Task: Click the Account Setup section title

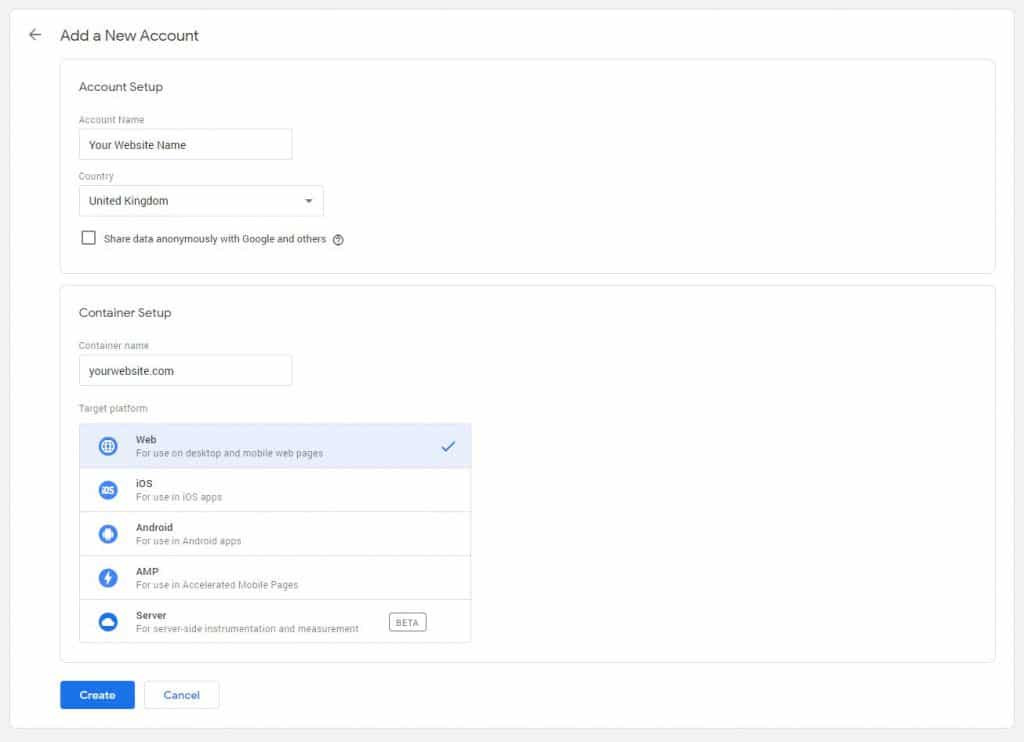Action: 121,87
